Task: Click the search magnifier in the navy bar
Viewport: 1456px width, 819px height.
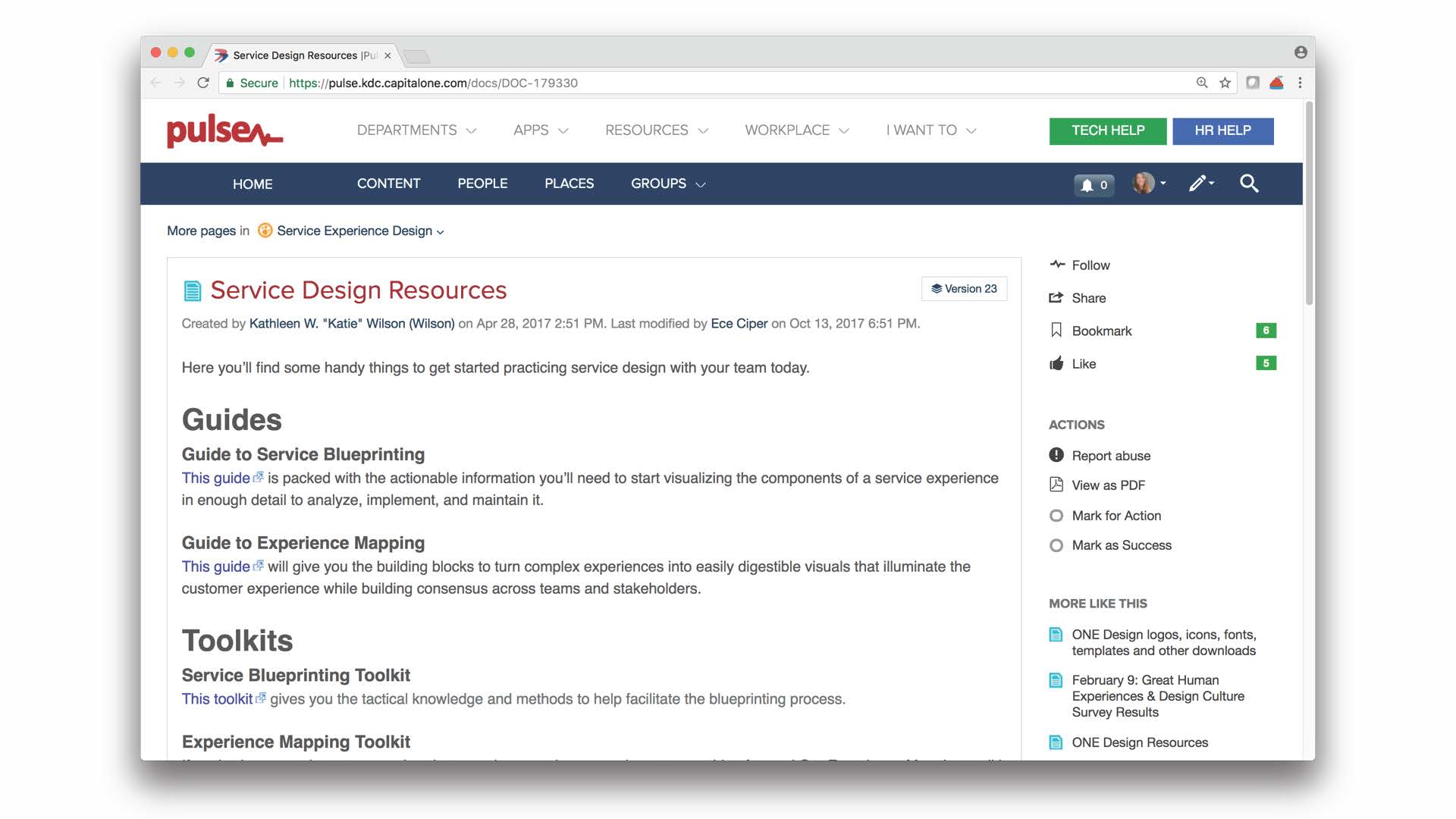Action: [x=1249, y=183]
